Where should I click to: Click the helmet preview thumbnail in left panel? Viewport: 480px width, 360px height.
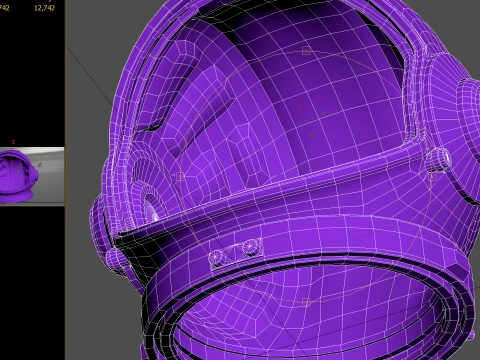[32, 176]
